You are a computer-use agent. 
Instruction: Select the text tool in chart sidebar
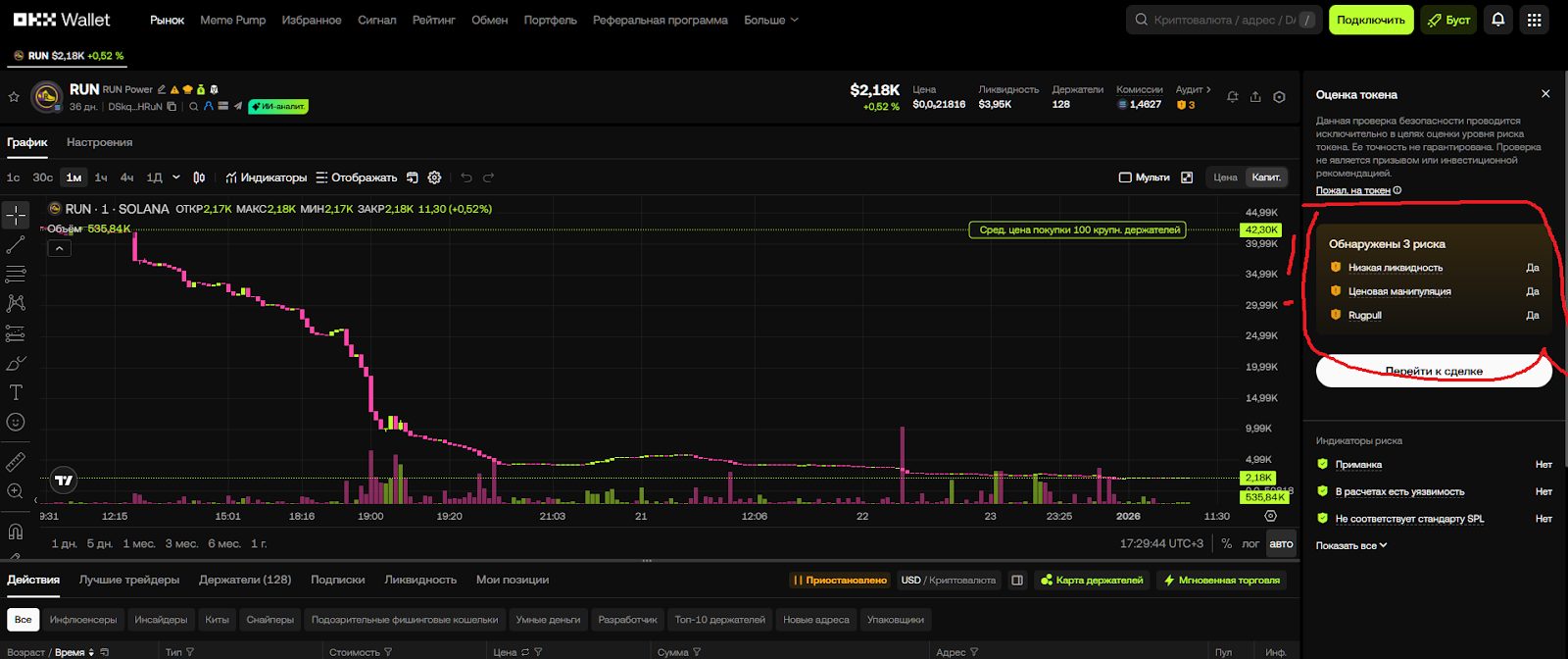16,392
